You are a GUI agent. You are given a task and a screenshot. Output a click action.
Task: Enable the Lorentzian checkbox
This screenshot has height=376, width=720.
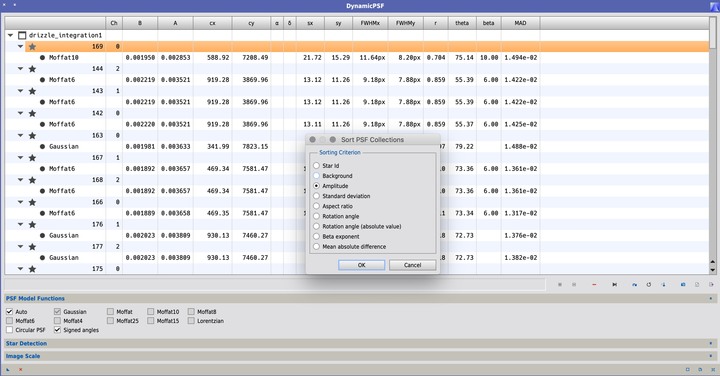pos(191,321)
